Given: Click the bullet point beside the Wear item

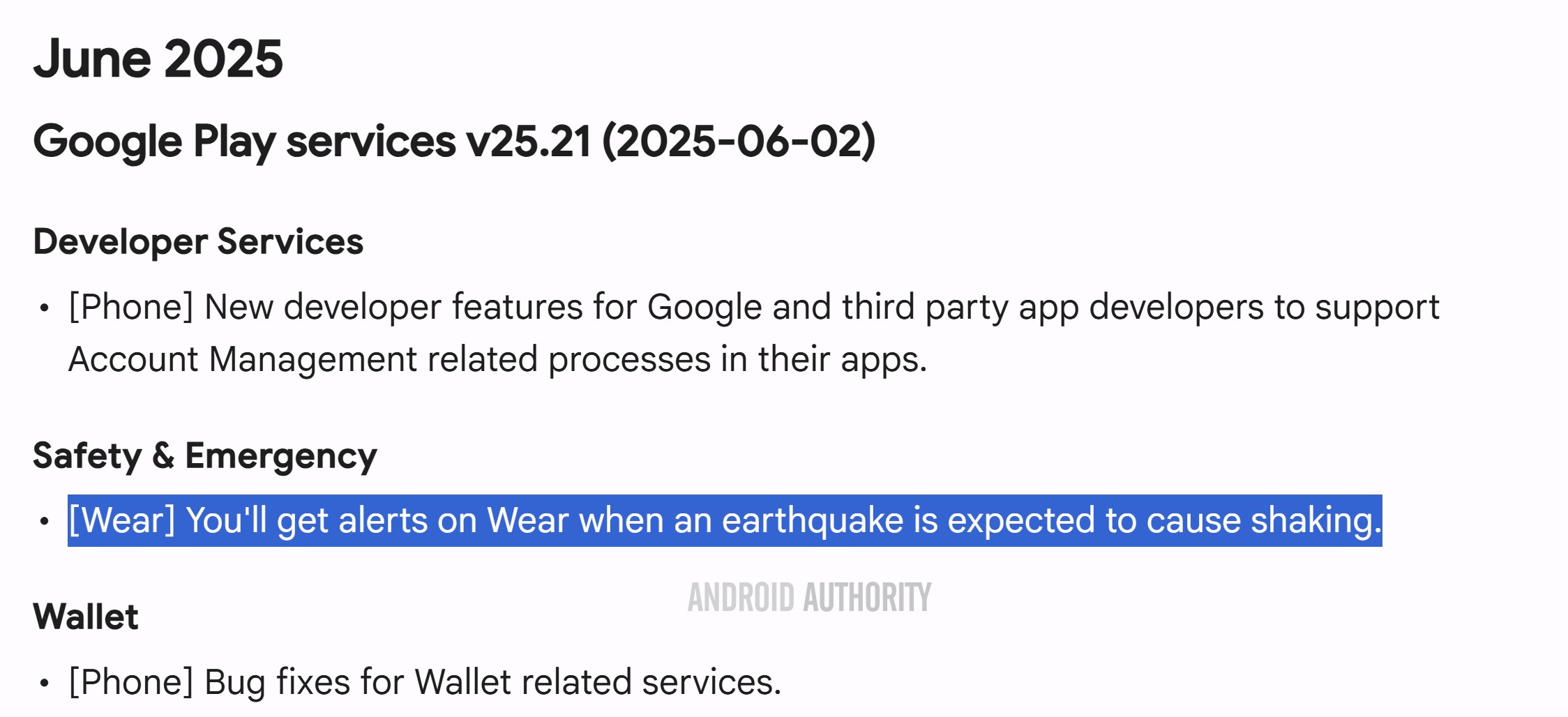Looking at the screenshot, I should click(x=45, y=521).
